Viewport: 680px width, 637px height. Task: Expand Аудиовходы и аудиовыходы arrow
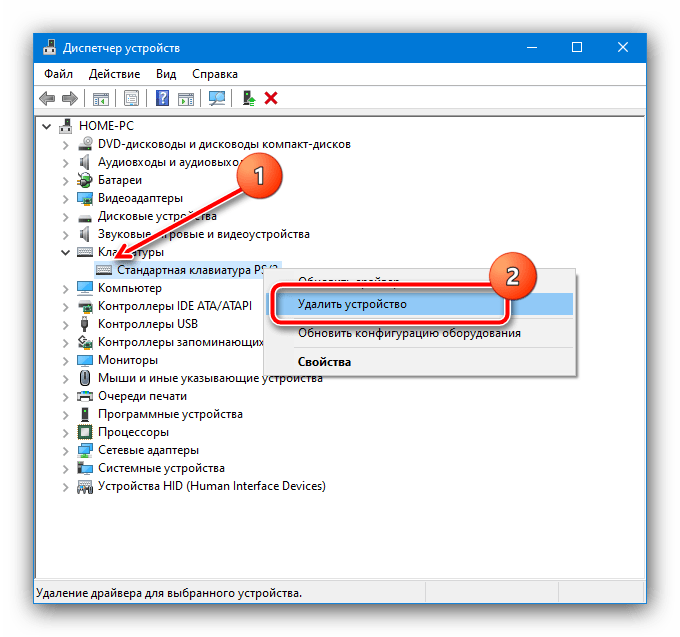65,163
